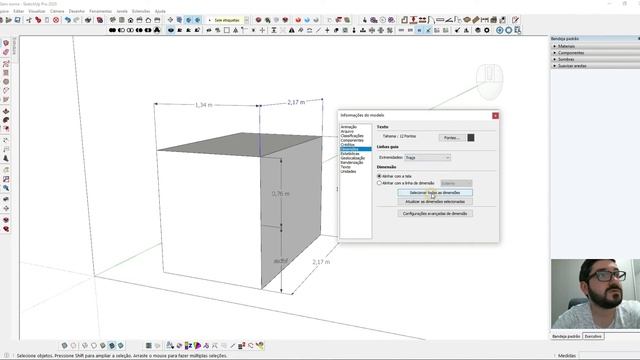Switch to the Bandeja padrão bottom tab
This screenshot has height=360, width=640.
click(x=566, y=336)
